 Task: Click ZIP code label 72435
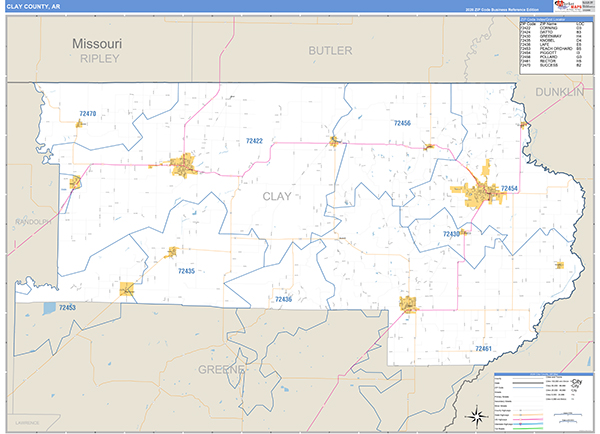tap(186, 271)
